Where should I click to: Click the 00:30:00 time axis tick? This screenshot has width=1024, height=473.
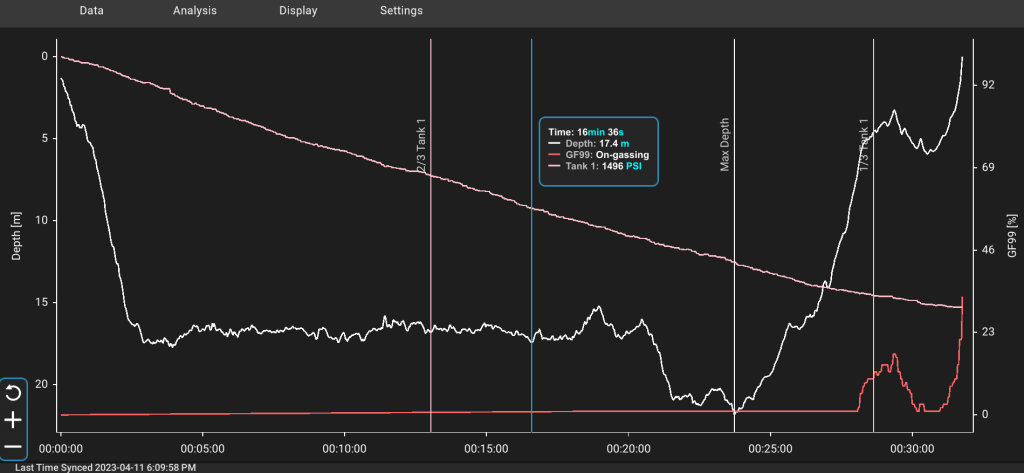(x=912, y=449)
